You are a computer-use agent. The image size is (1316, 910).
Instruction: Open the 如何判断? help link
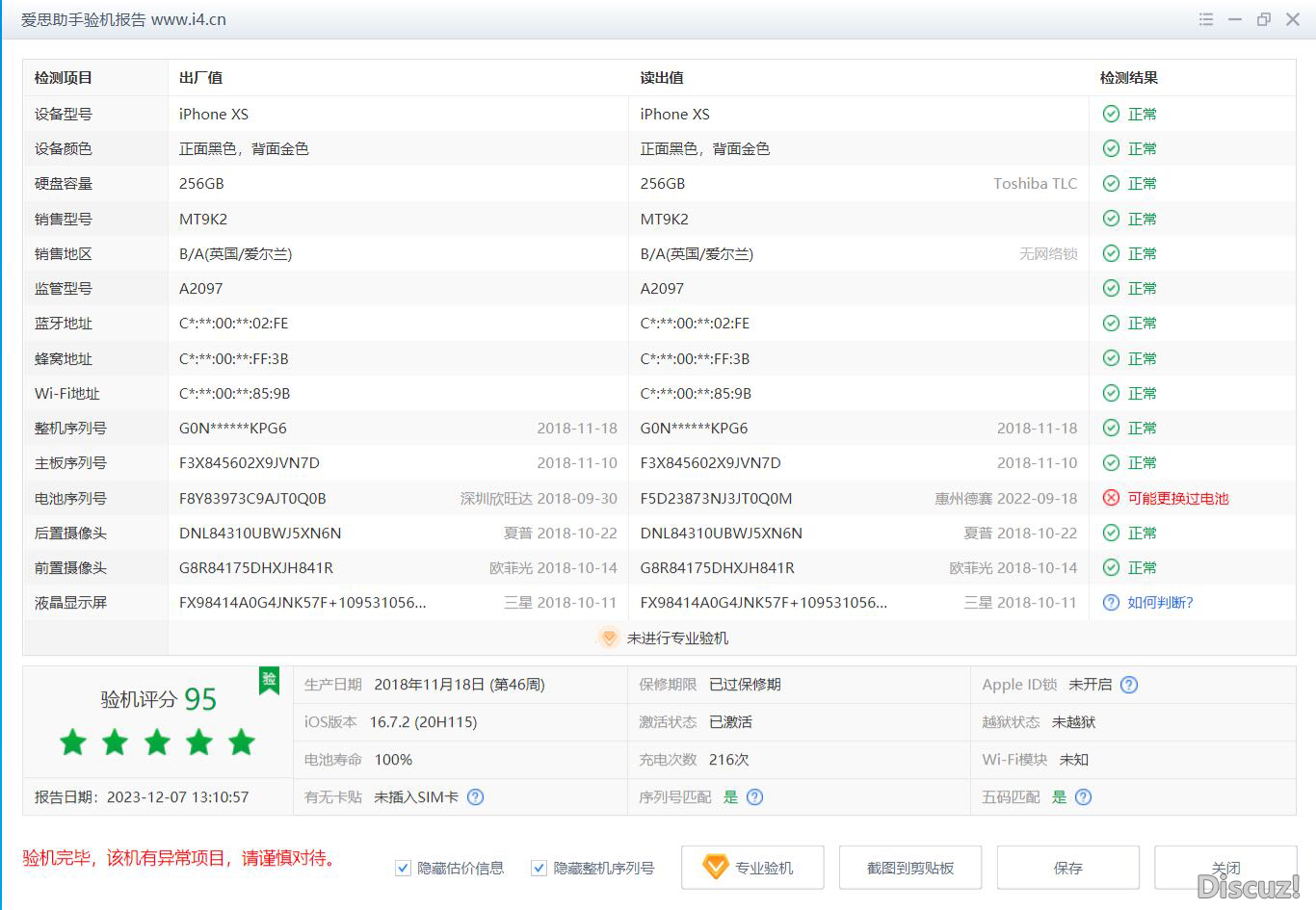(1160, 602)
